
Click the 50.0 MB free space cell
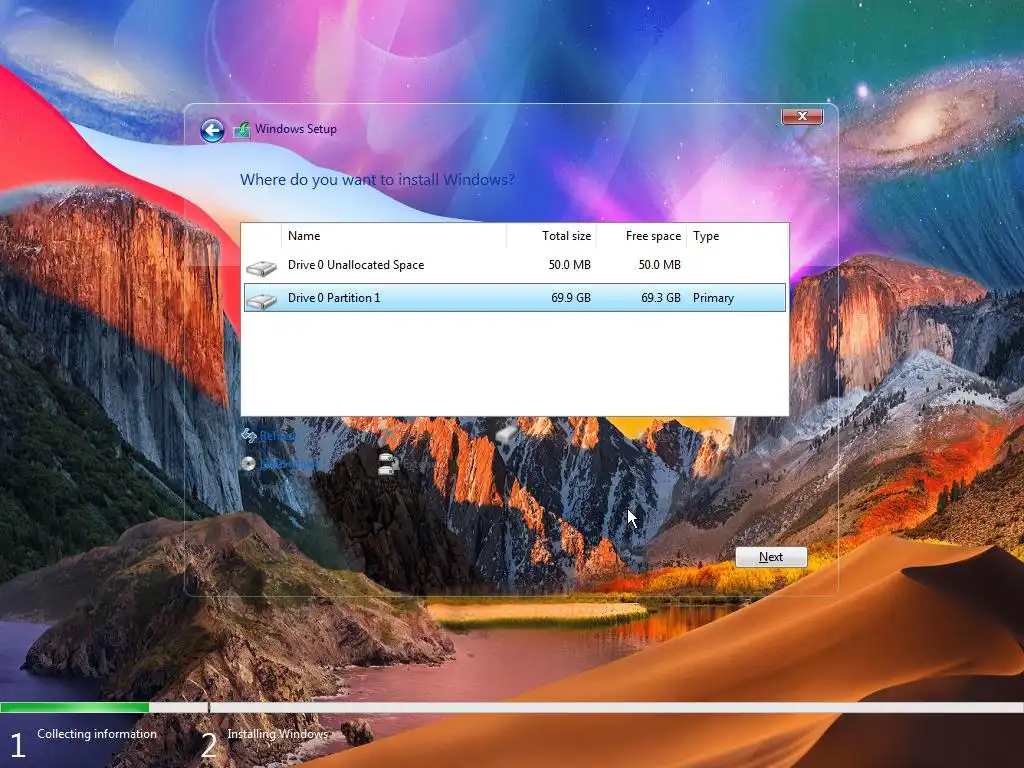click(660, 265)
